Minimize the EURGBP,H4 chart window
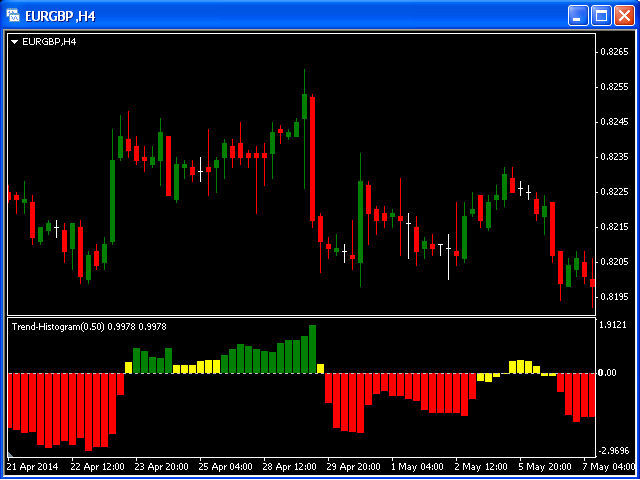This screenshot has width=640, height=480. [x=579, y=15]
